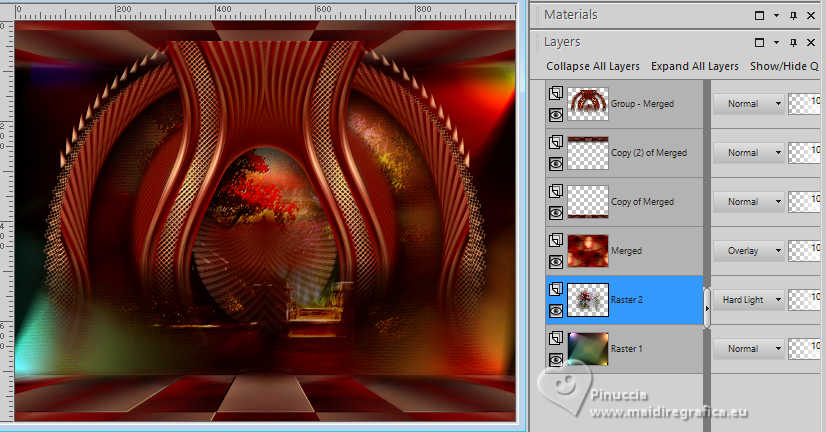Viewport: 826px width, 432px height.
Task: Select layer named Copy (2) of Merged
Action: 649,153
